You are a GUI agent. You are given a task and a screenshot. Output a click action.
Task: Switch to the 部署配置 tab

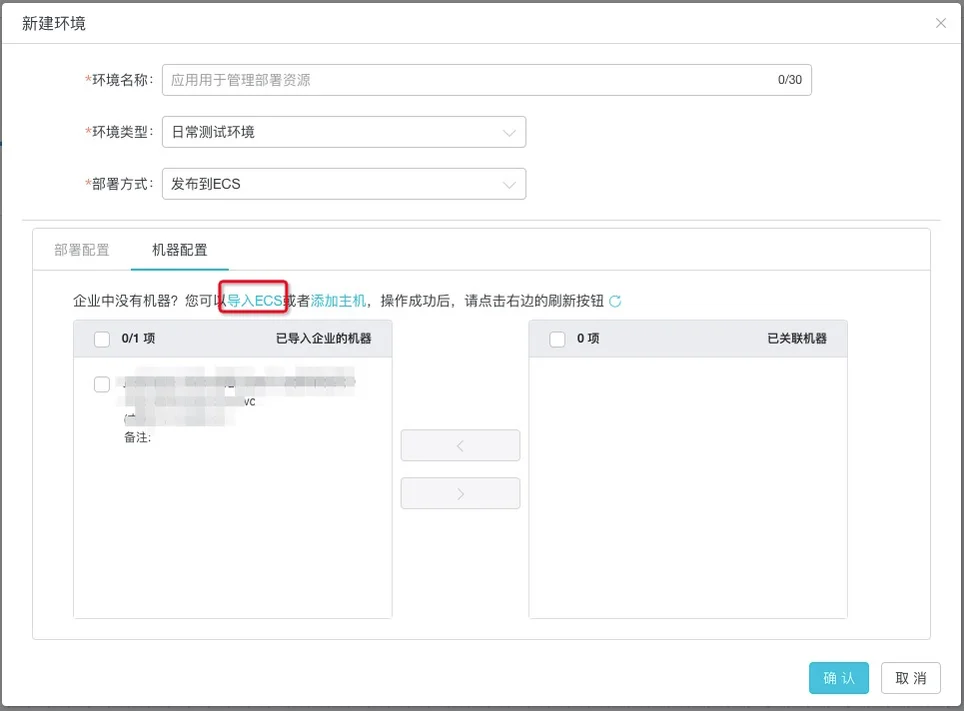tap(82, 250)
